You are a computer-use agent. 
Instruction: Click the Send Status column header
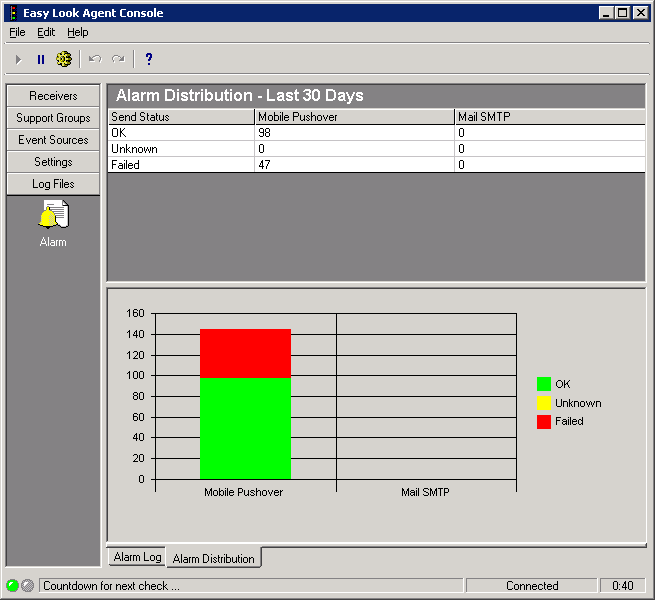[x=181, y=117]
